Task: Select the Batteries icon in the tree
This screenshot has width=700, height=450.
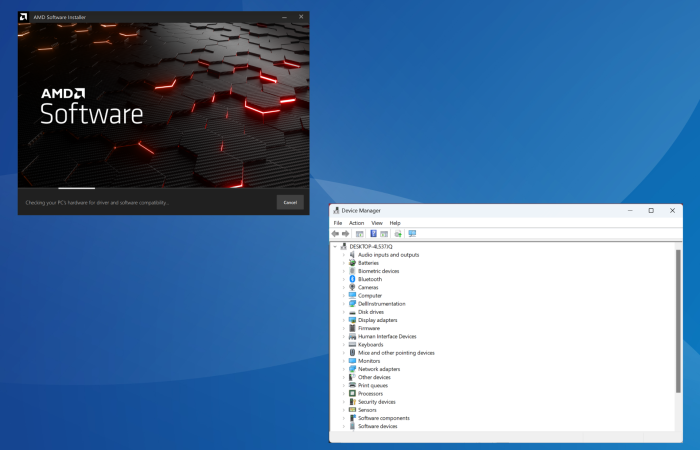Action: pyautogui.click(x=352, y=262)
